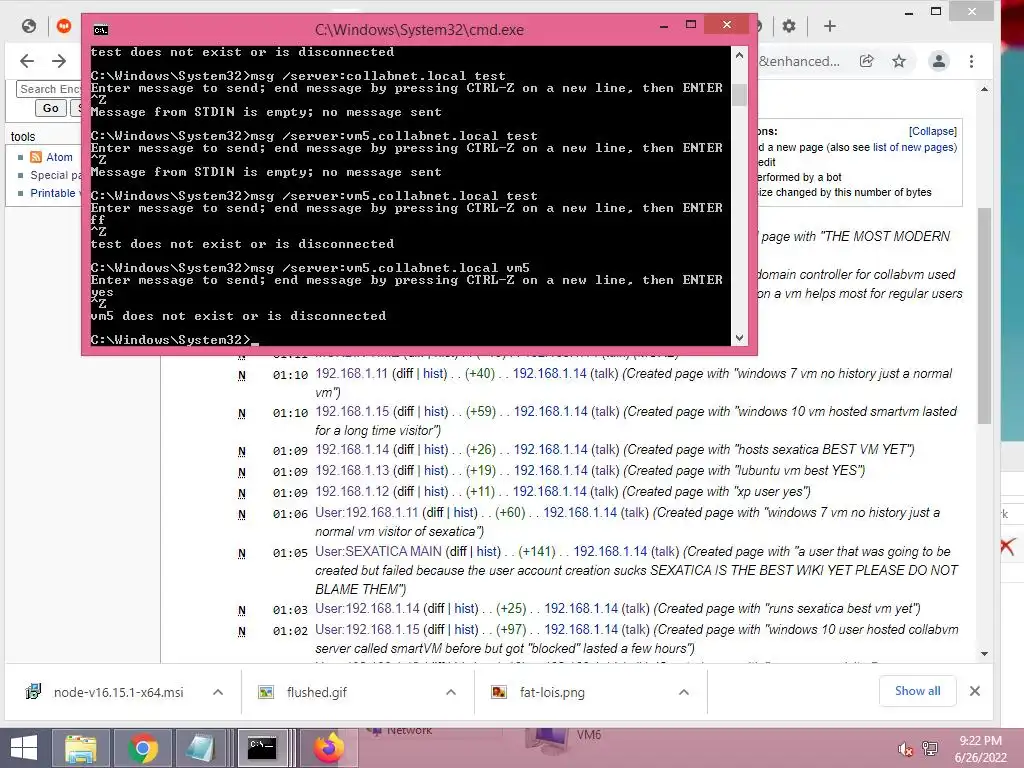The image size is (1024, 768).
Task: Open list of new pages link
Action: pyautogui.click(x=914, y=148)
